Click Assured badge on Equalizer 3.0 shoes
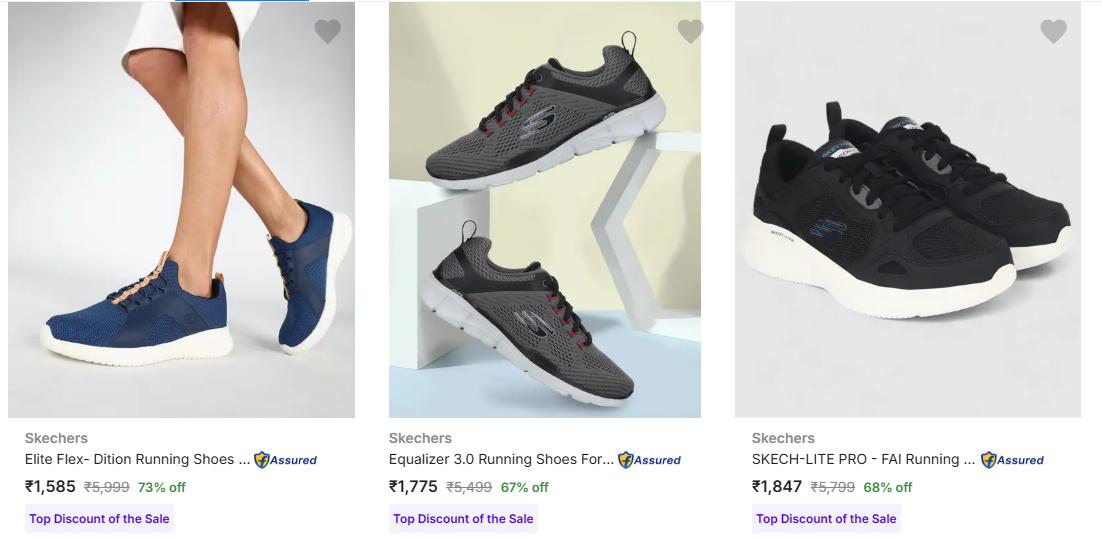This screenshot has height=539, width=1102. 649,460
